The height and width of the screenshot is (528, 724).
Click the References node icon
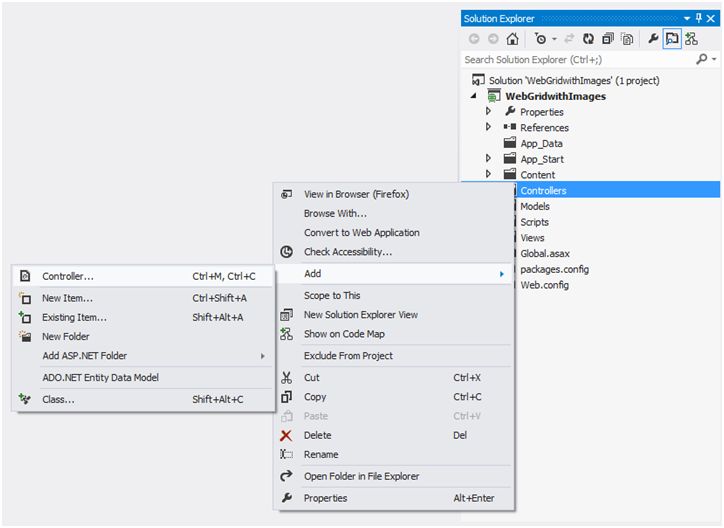pyautogui.click(x=510, y=126)
